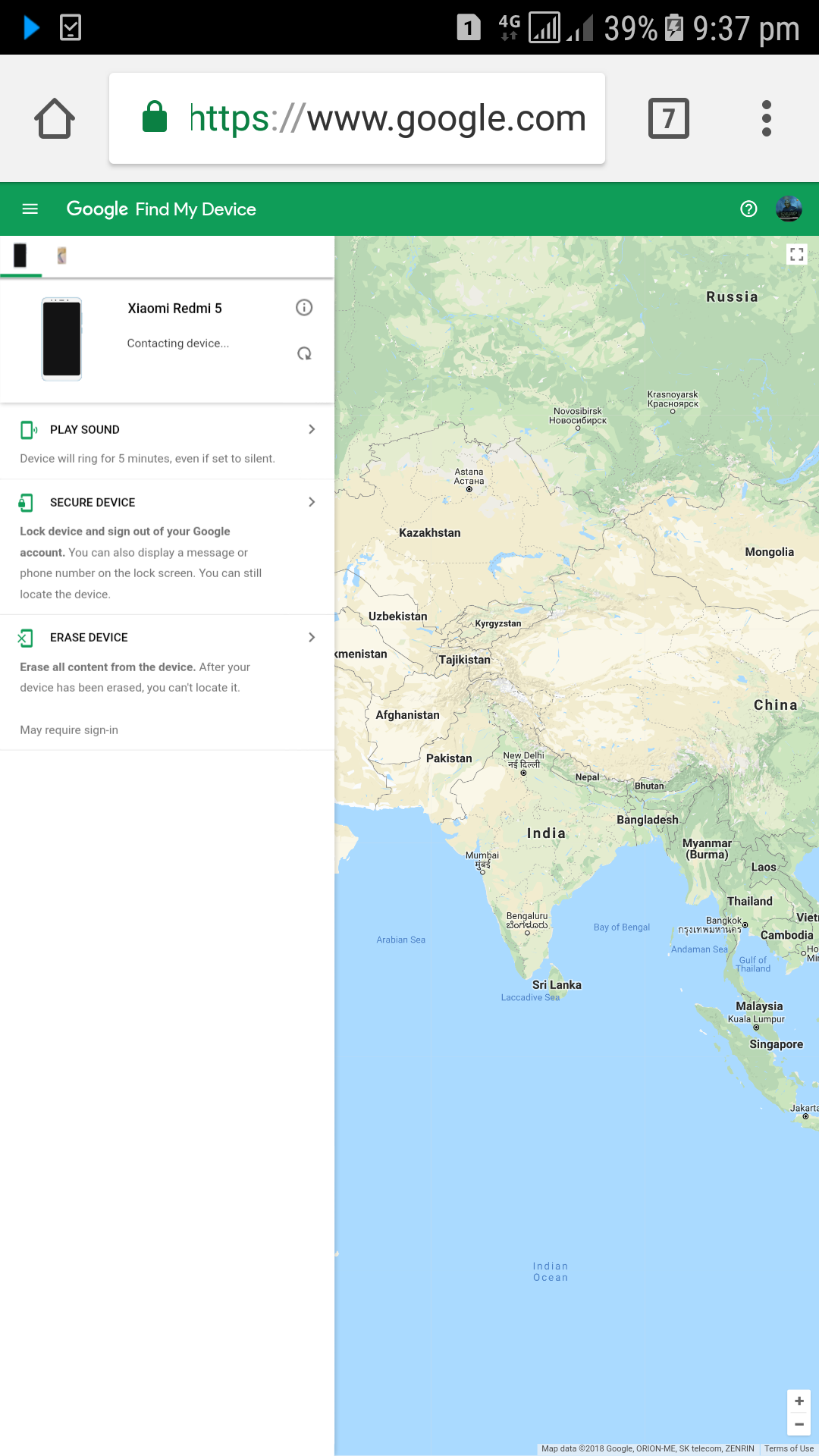Screen dimensions: 819x1456
Task: Open the hamburger navigation menu
Action: 30,209
